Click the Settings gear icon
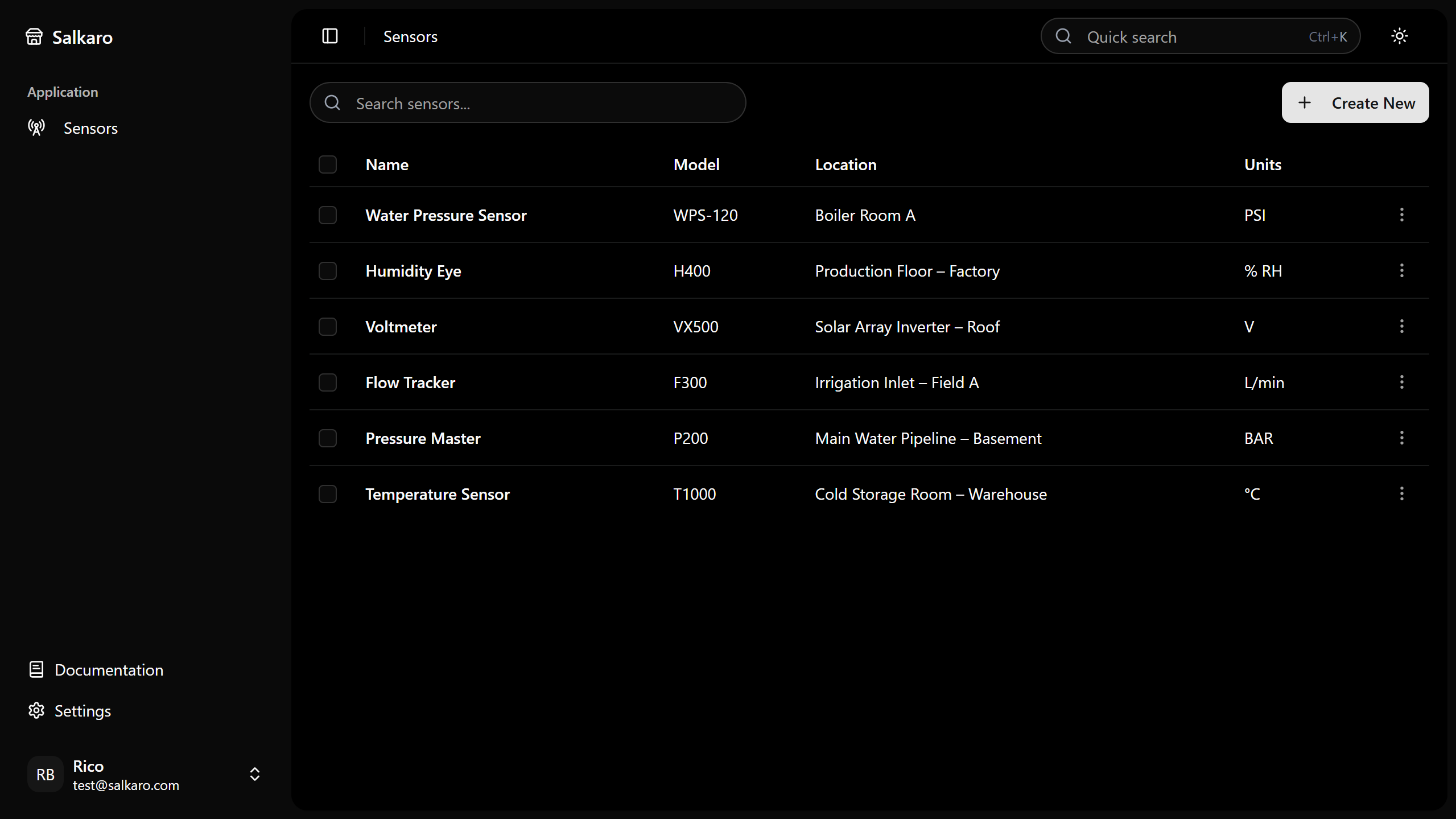This screenshot has height=819, width=1456. (x=35, y=710)
